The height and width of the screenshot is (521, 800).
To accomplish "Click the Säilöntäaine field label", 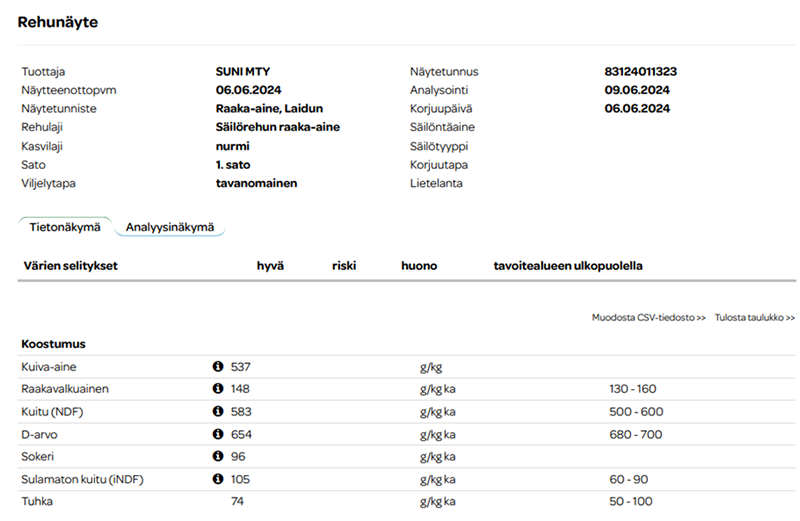I will point(442,127).
